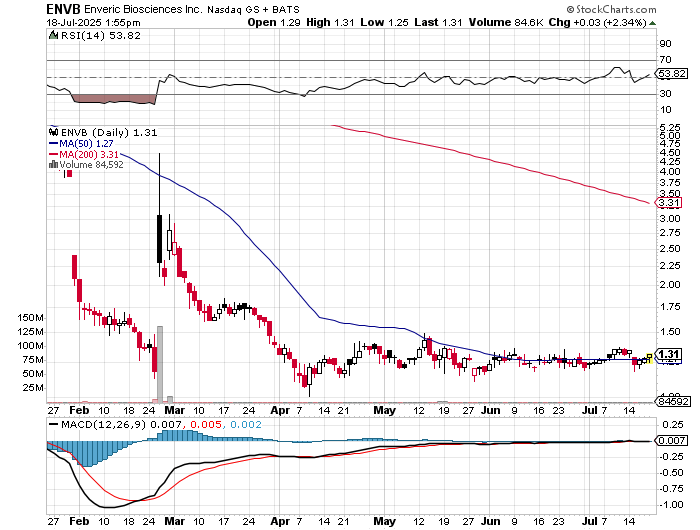Click the High 1.31 header value
700x530 pixels.
pyautogui.click(x=330, y=22)
